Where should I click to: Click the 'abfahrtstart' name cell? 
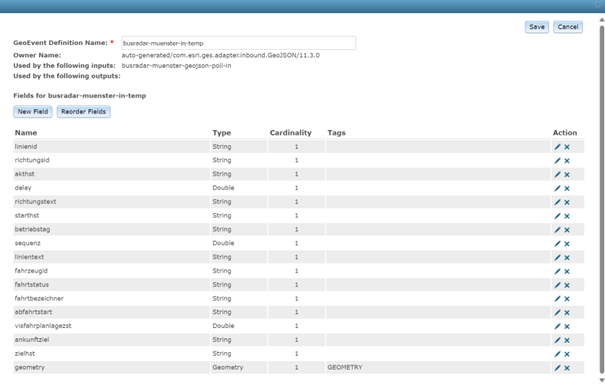112,312
